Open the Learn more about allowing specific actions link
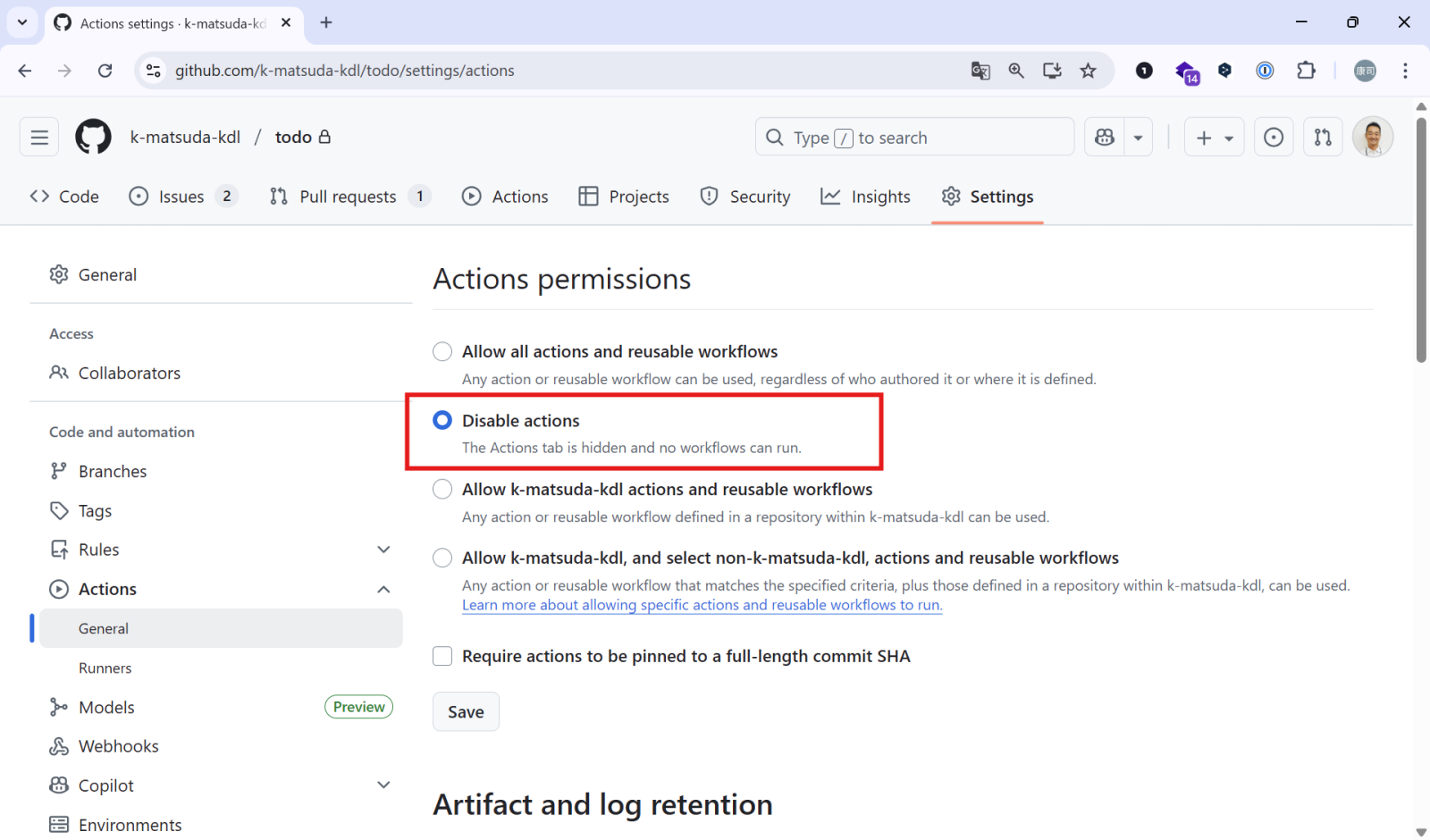This screenshot has height=840, width=1430. coord(702,606)
